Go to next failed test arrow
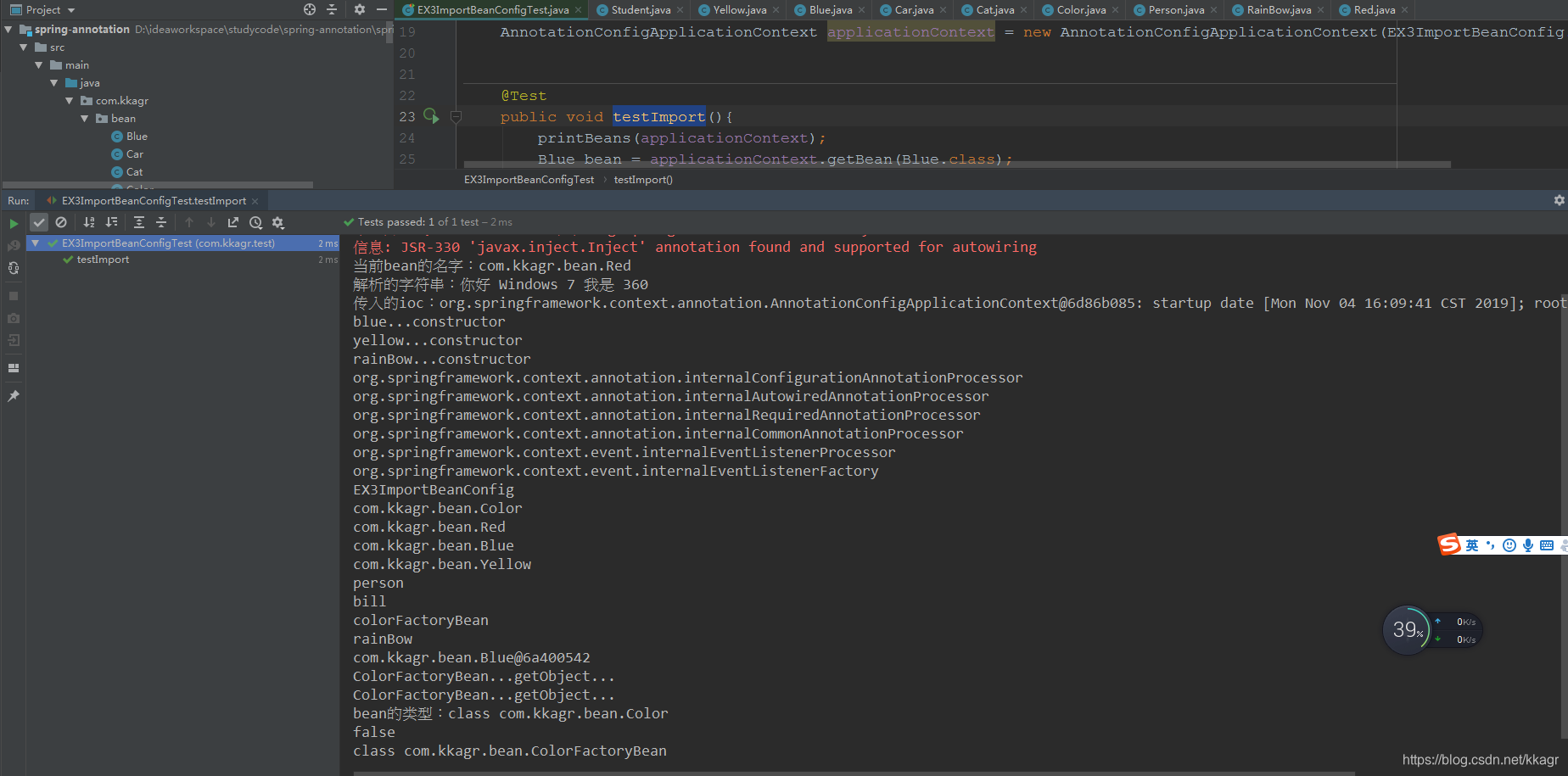Screen dimensions: 1568x776 click(x=211, y=222)
